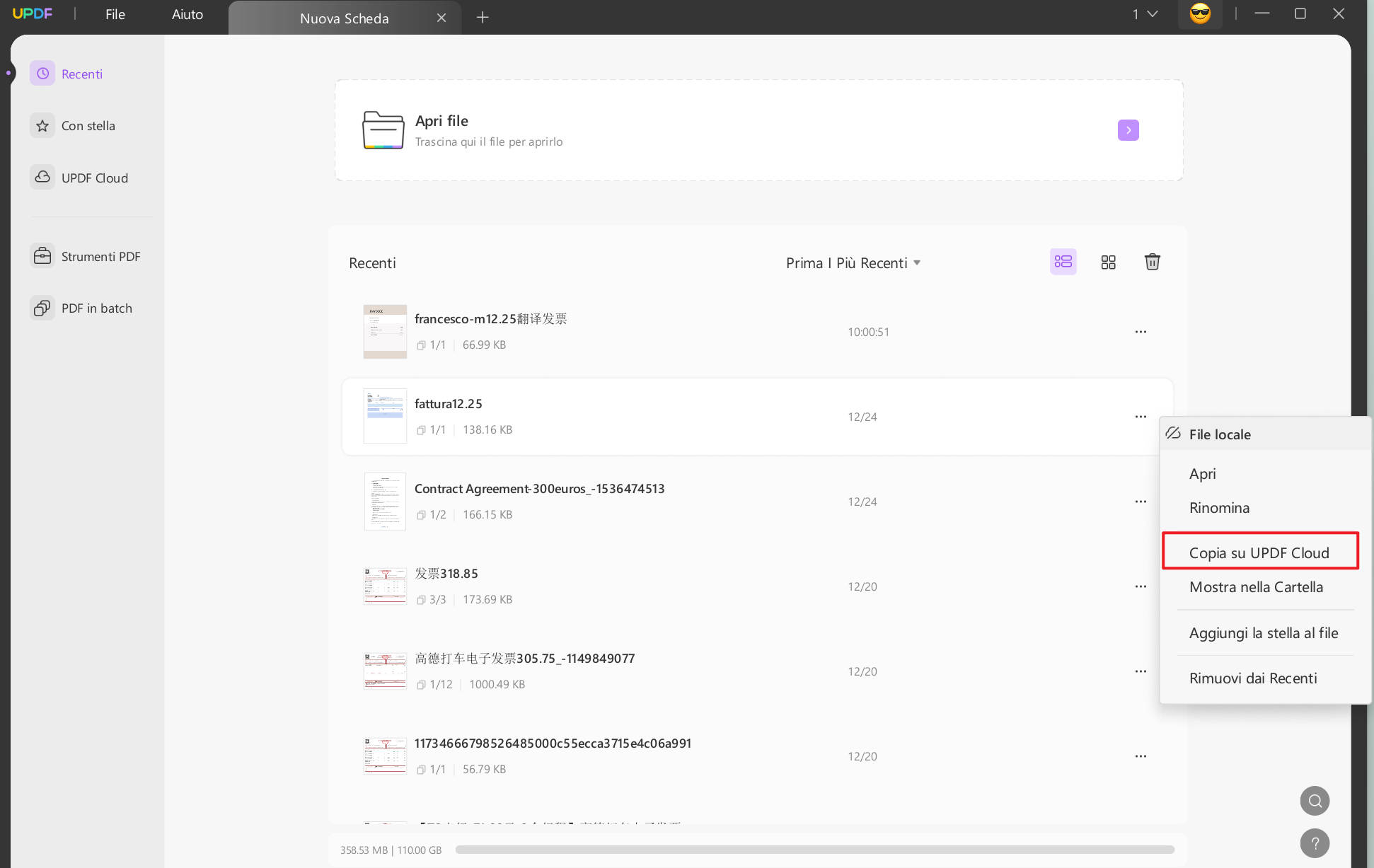Switch to grid view layout

click(x=1108, y=262)
